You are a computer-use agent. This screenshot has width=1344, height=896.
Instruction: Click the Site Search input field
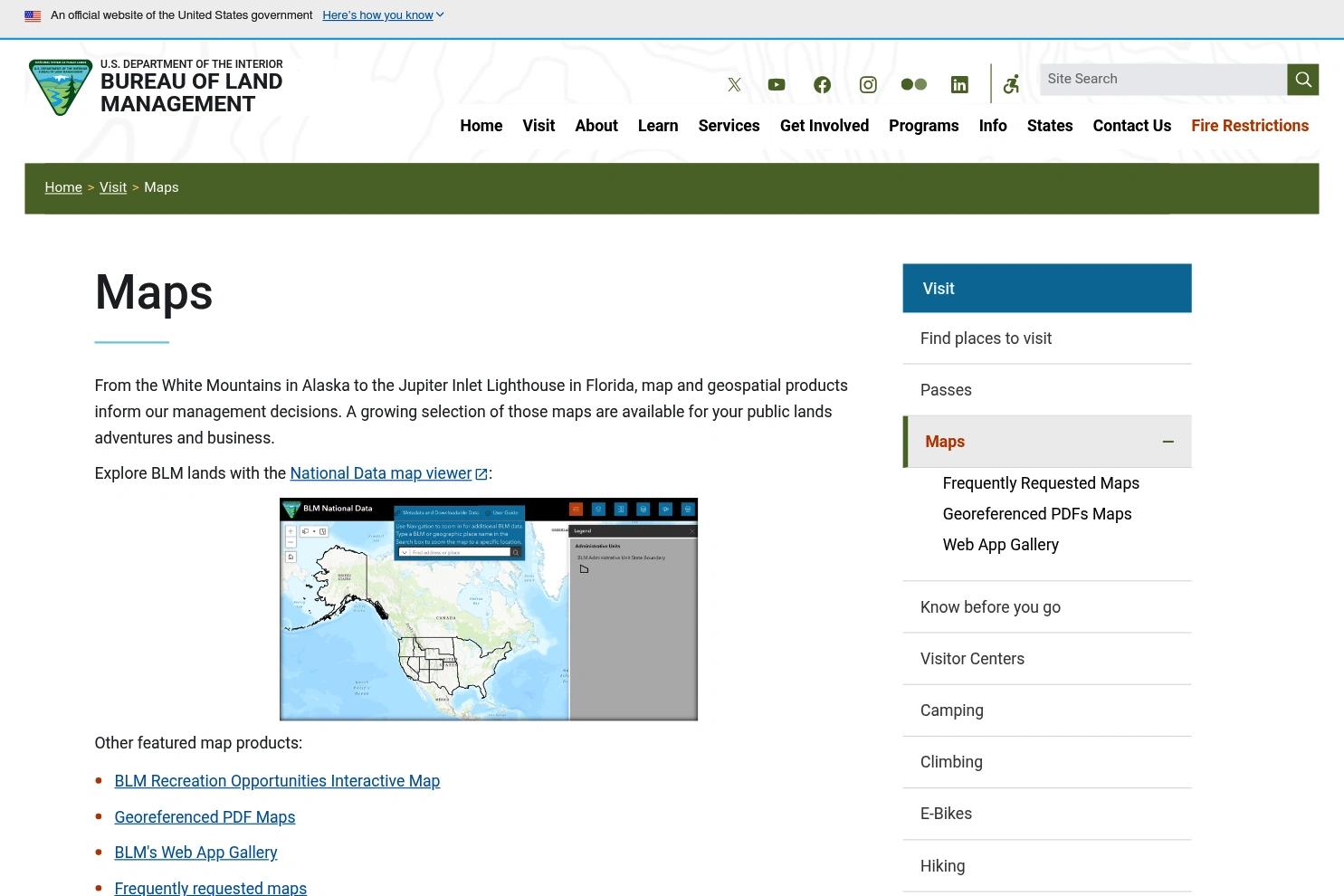click(1163, 80)
